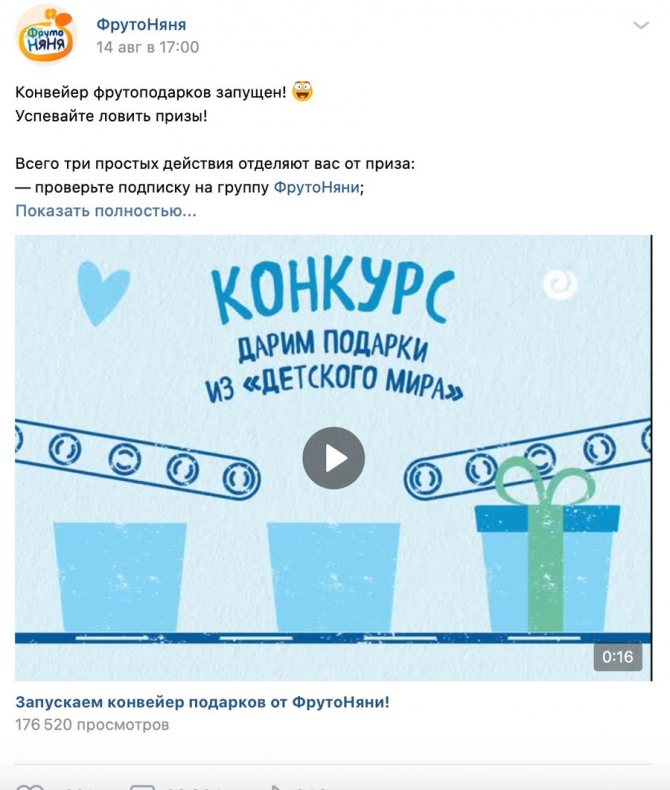Open the ФрутоНяня group name link
670x790 pixels.
coord(141,24)
